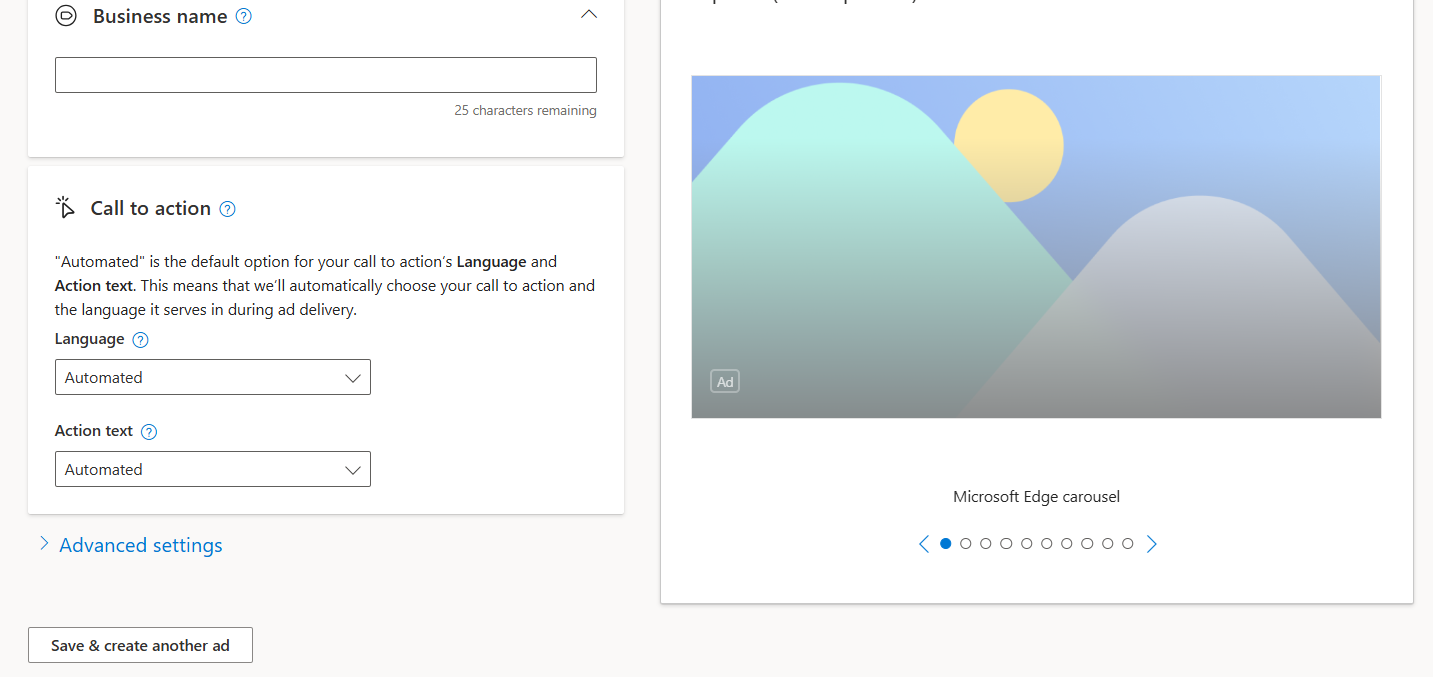
Task: Collapse the Business name section
Action: click(x=589, y=15)
